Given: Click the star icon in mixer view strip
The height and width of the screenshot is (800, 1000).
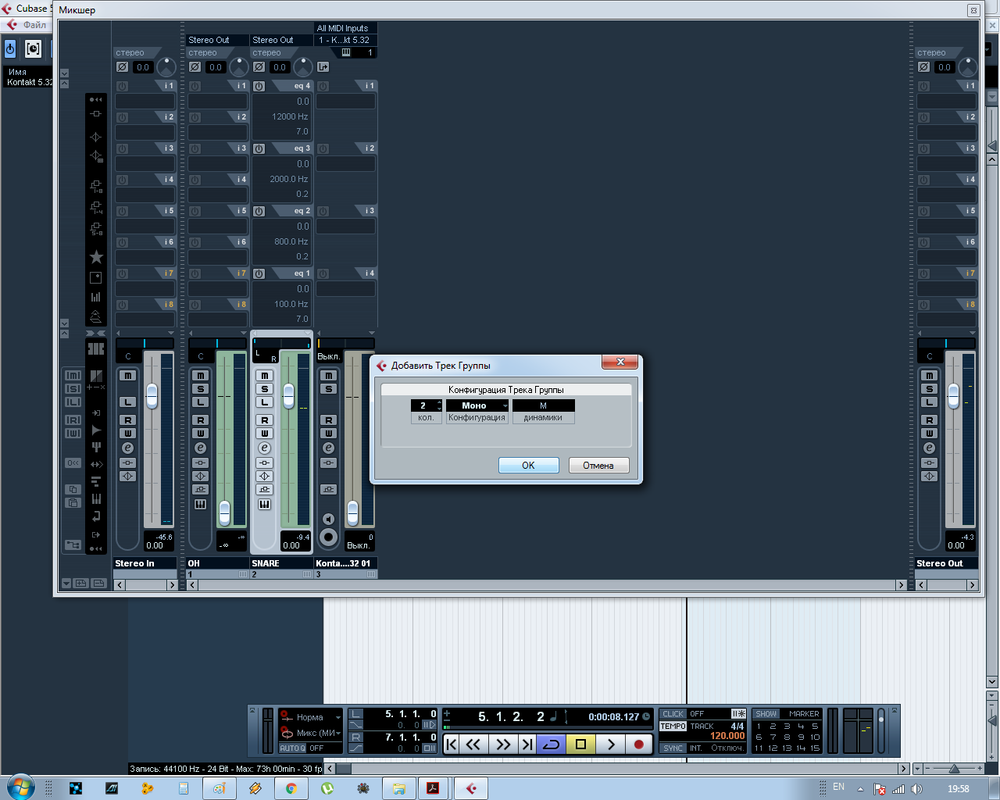Looking at the screenshot, I should 96,257.
